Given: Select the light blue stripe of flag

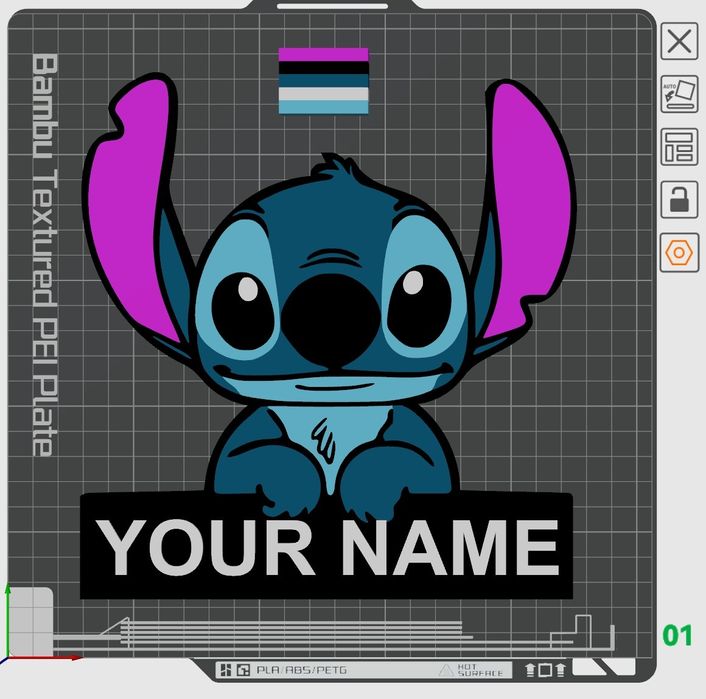Looking at the screenshot, I should (x=323, y=107).
